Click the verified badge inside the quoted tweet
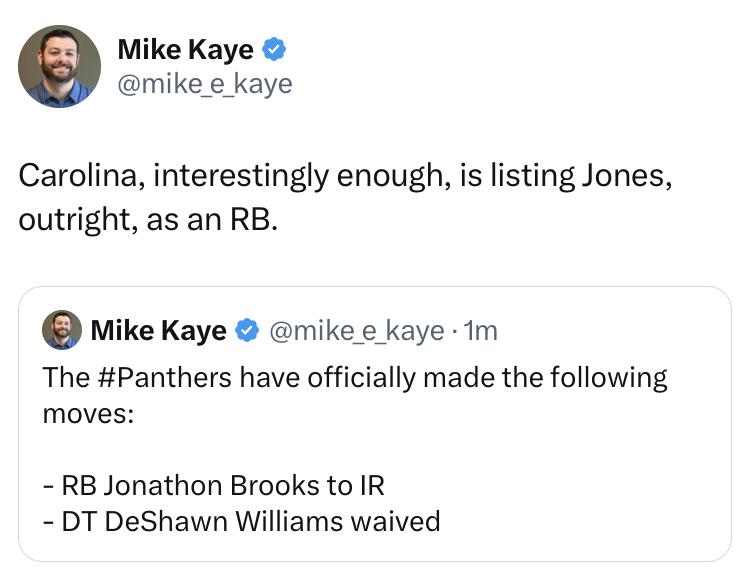Screen dimensions: 750x587 245,330
